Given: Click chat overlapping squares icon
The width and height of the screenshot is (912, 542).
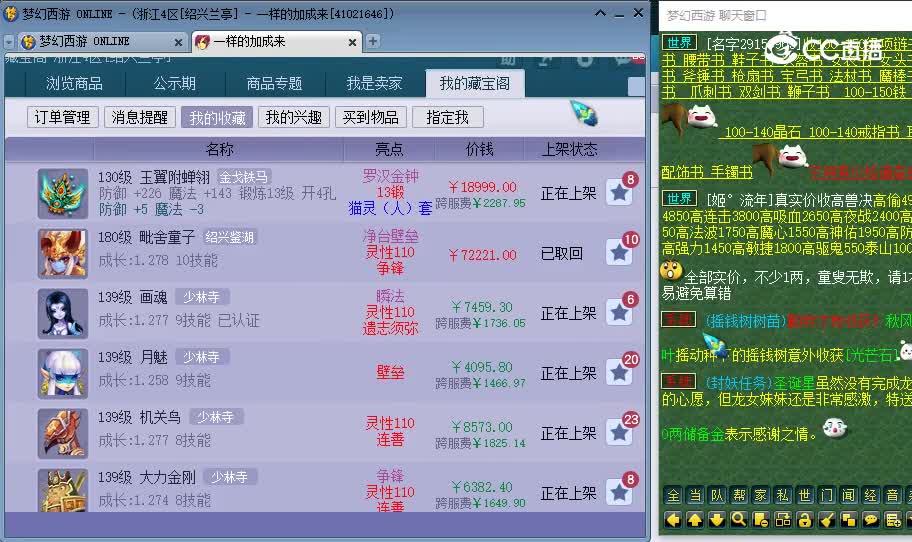Looking at the screenshot, I should [849, 520].
